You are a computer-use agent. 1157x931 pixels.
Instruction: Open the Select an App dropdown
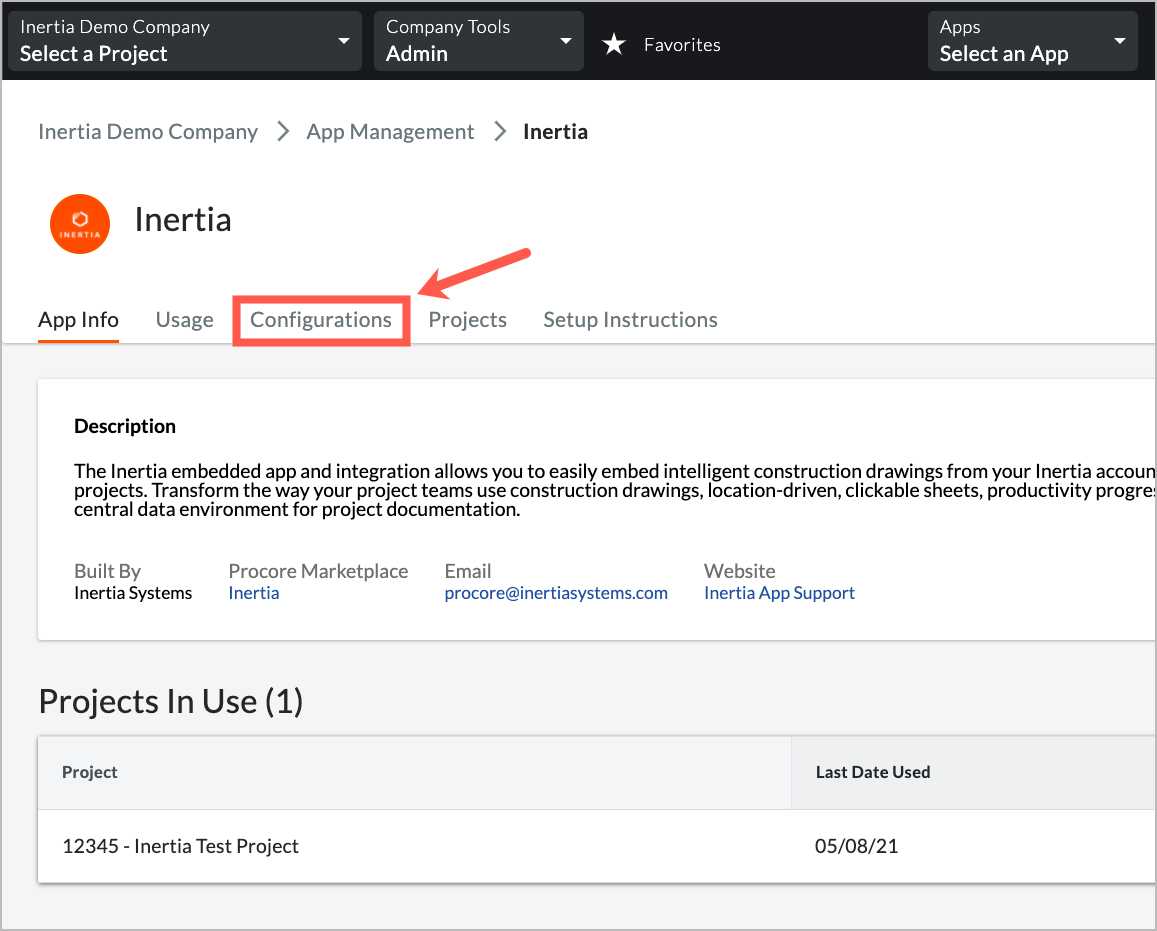pyautogui.click(x=1032, y=41)
